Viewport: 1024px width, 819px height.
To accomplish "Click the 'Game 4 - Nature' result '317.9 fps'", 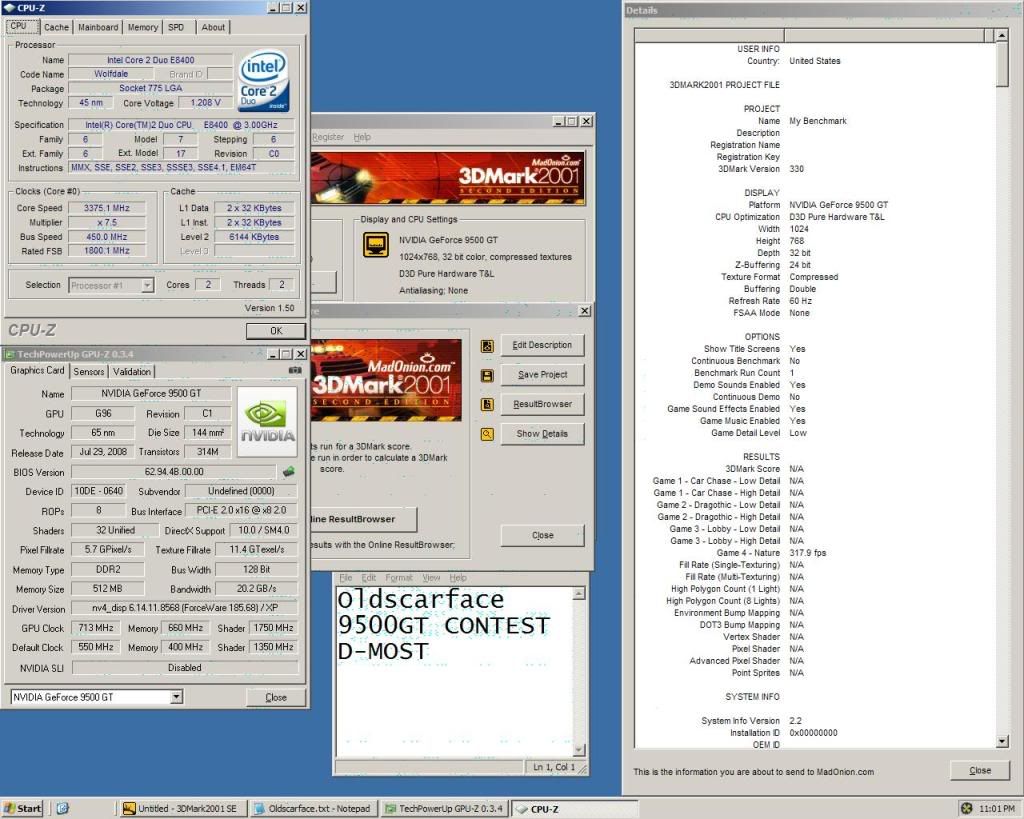I will (807, 553).
